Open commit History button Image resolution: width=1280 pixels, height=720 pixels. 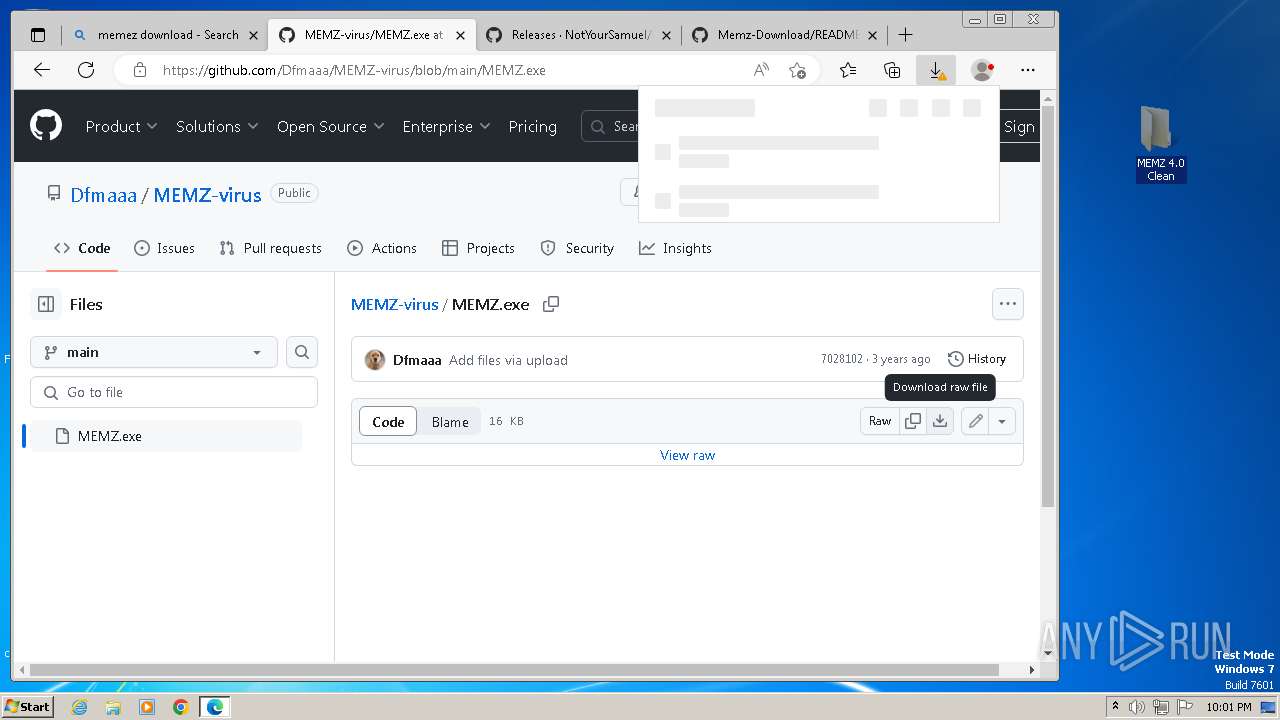(977, 359)
